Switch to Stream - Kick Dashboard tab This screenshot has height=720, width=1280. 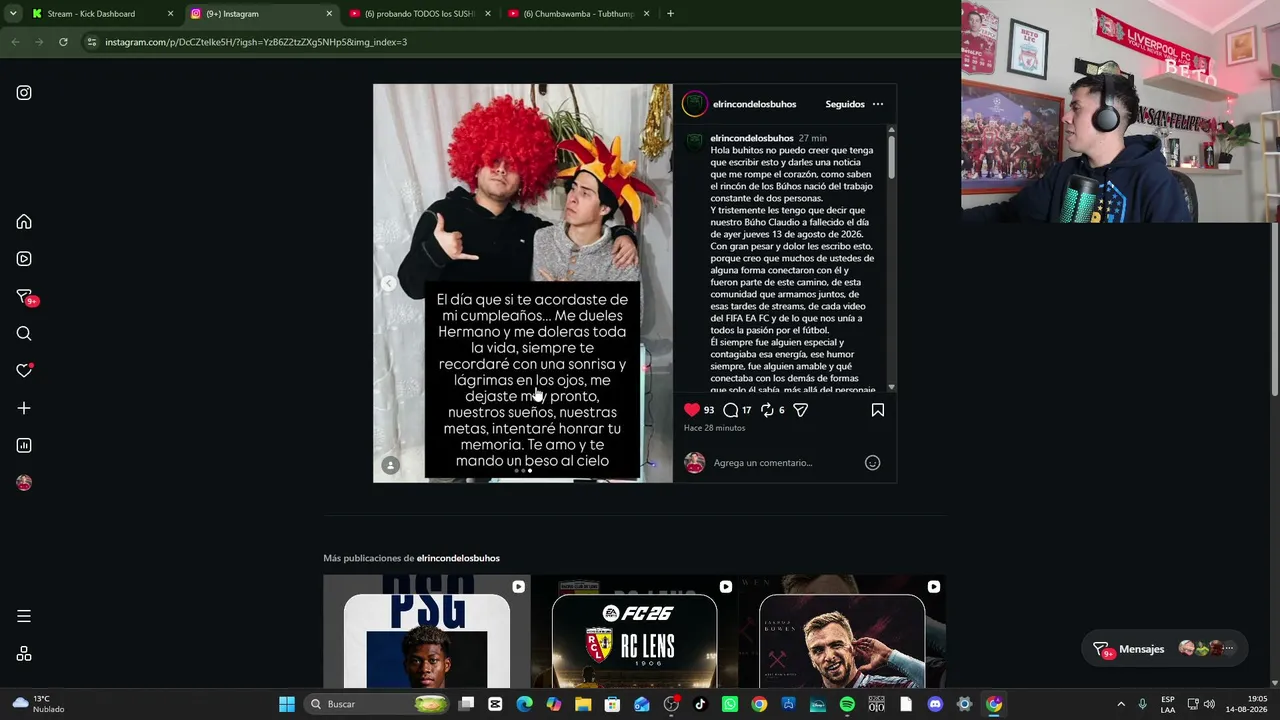pos(100,14)
